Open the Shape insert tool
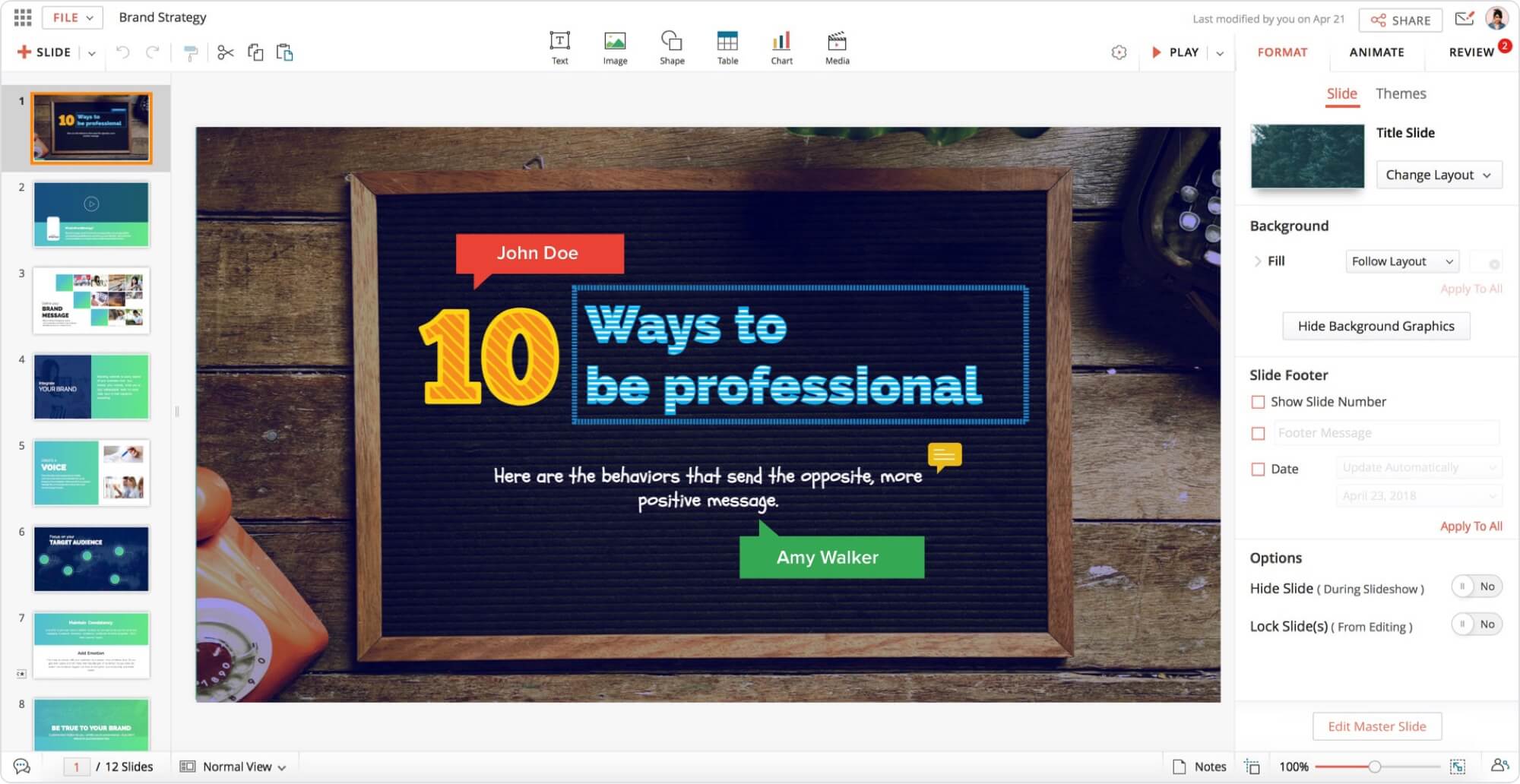This screenshot has width=1520, height=784. (x=671, y=42)
